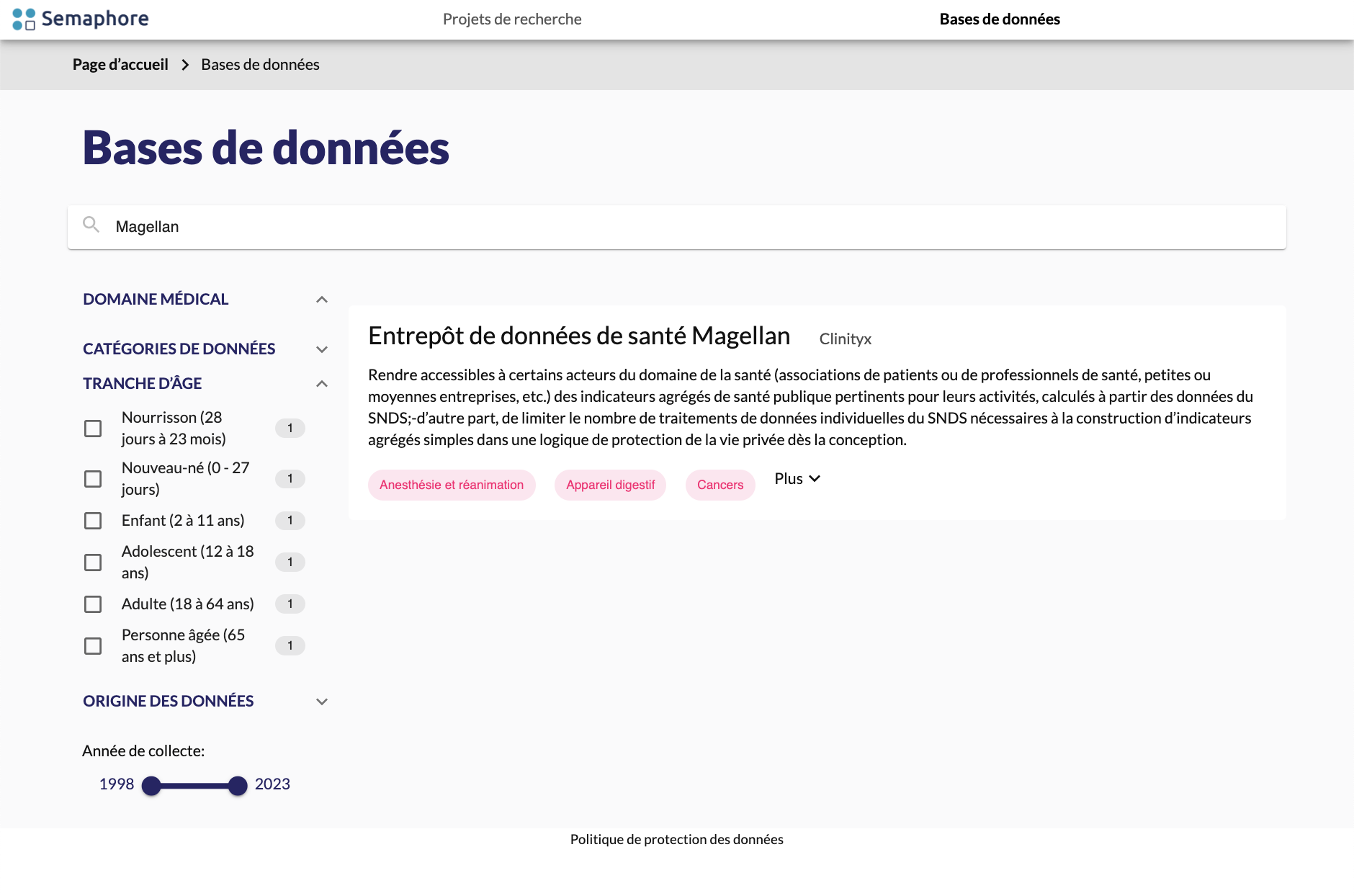Click the Bases de données breadcrumb
This screenshot has height=896, width=1354.
(260, 65)
